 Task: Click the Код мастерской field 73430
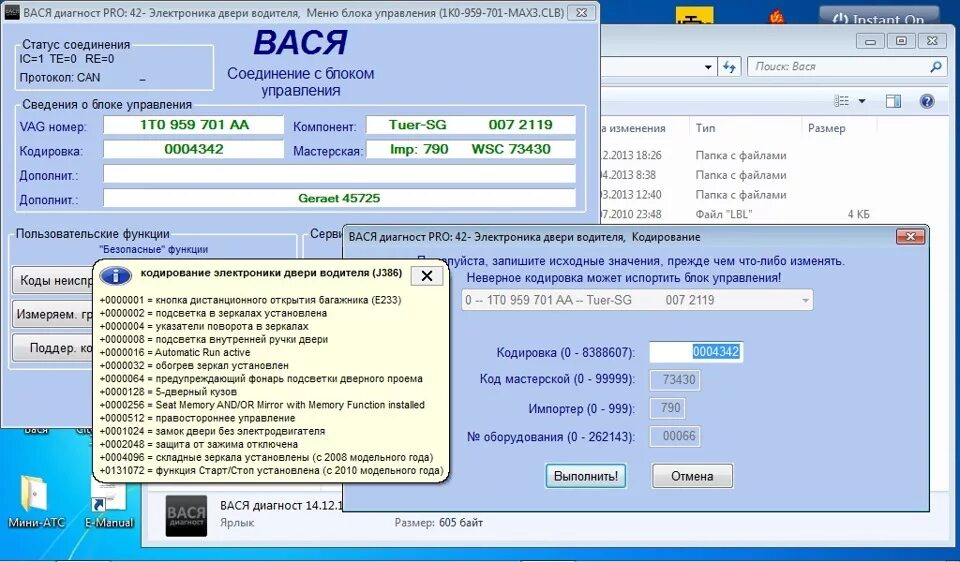(x=675, y=380)
